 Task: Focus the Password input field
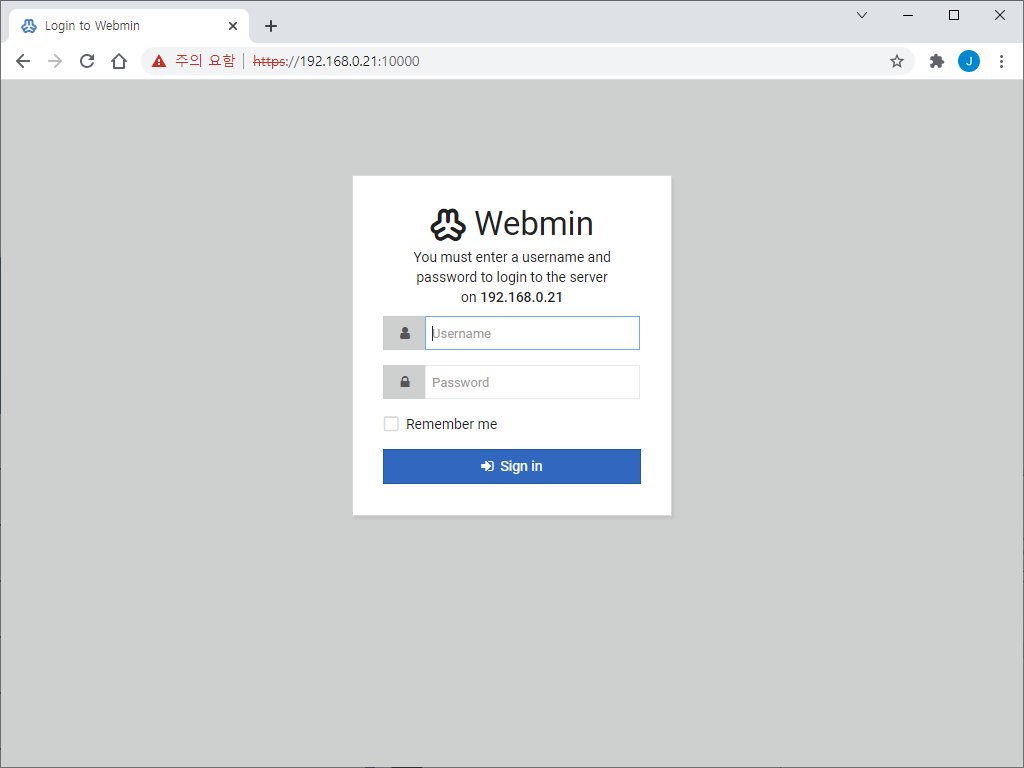pos(532,382)
